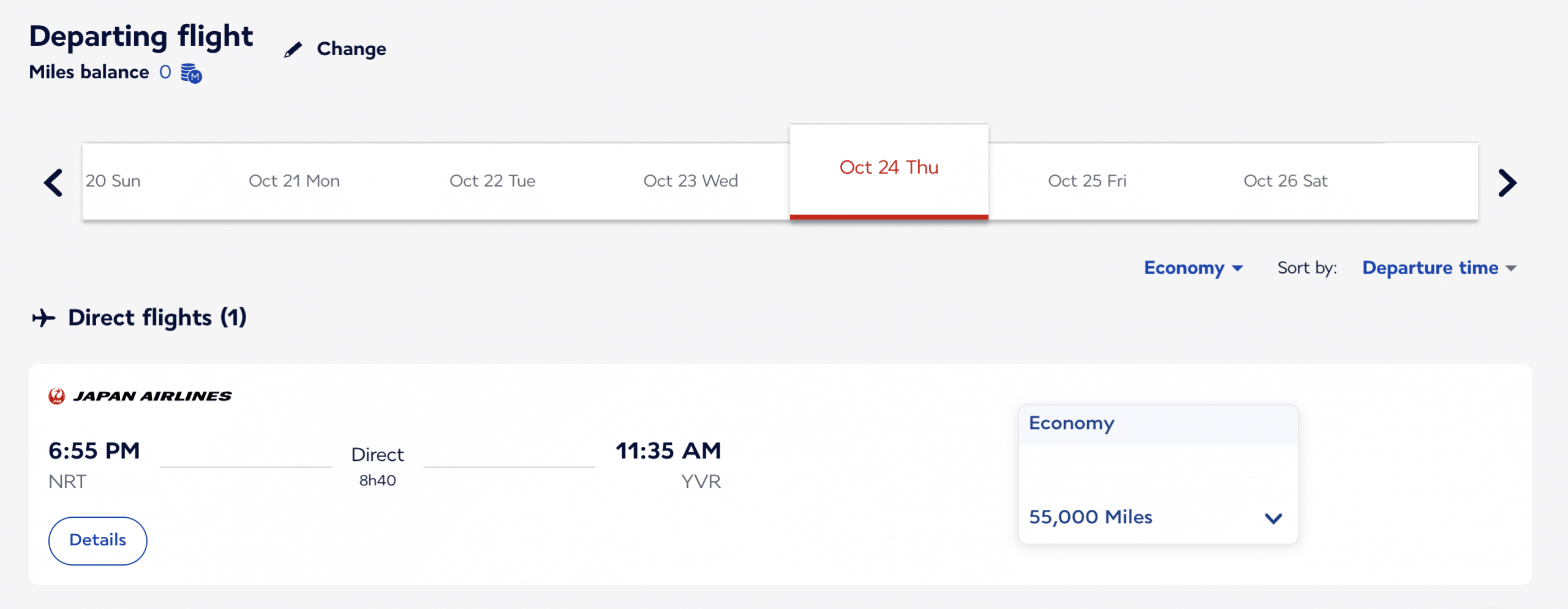Select the Oct 23 Wed date tab
This screenshot has height=609, width=1568.
click(690, 181)
